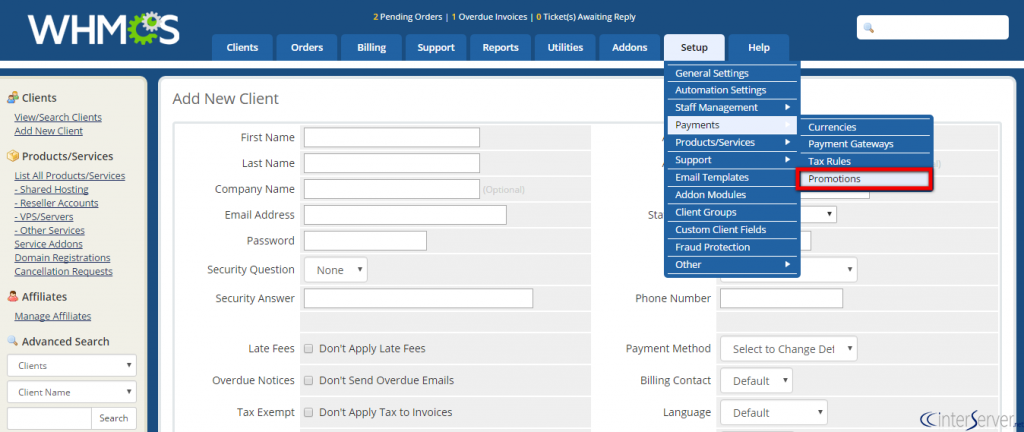1024x432 pixels.
Task: Open Service Addons sidebar link
Action: [x=48, y=245]
